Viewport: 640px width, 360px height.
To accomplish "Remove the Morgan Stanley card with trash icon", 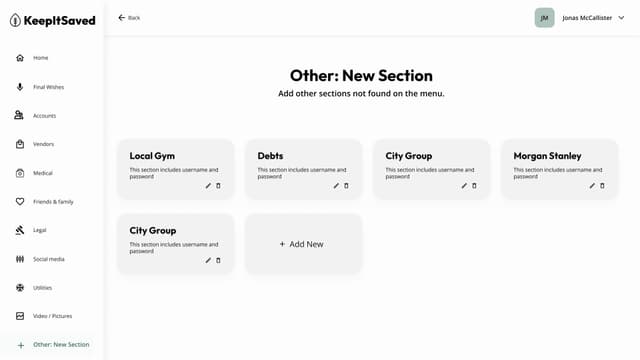I will click(x=602, y=186).
